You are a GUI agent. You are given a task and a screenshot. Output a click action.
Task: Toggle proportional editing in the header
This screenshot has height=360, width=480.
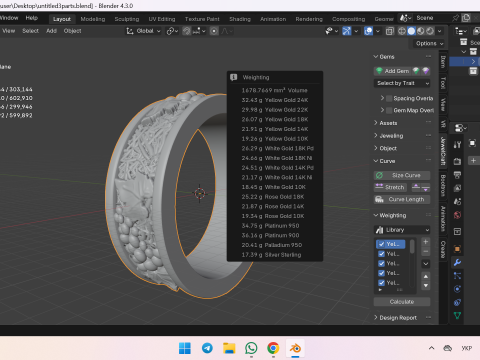tap(214, 31)
